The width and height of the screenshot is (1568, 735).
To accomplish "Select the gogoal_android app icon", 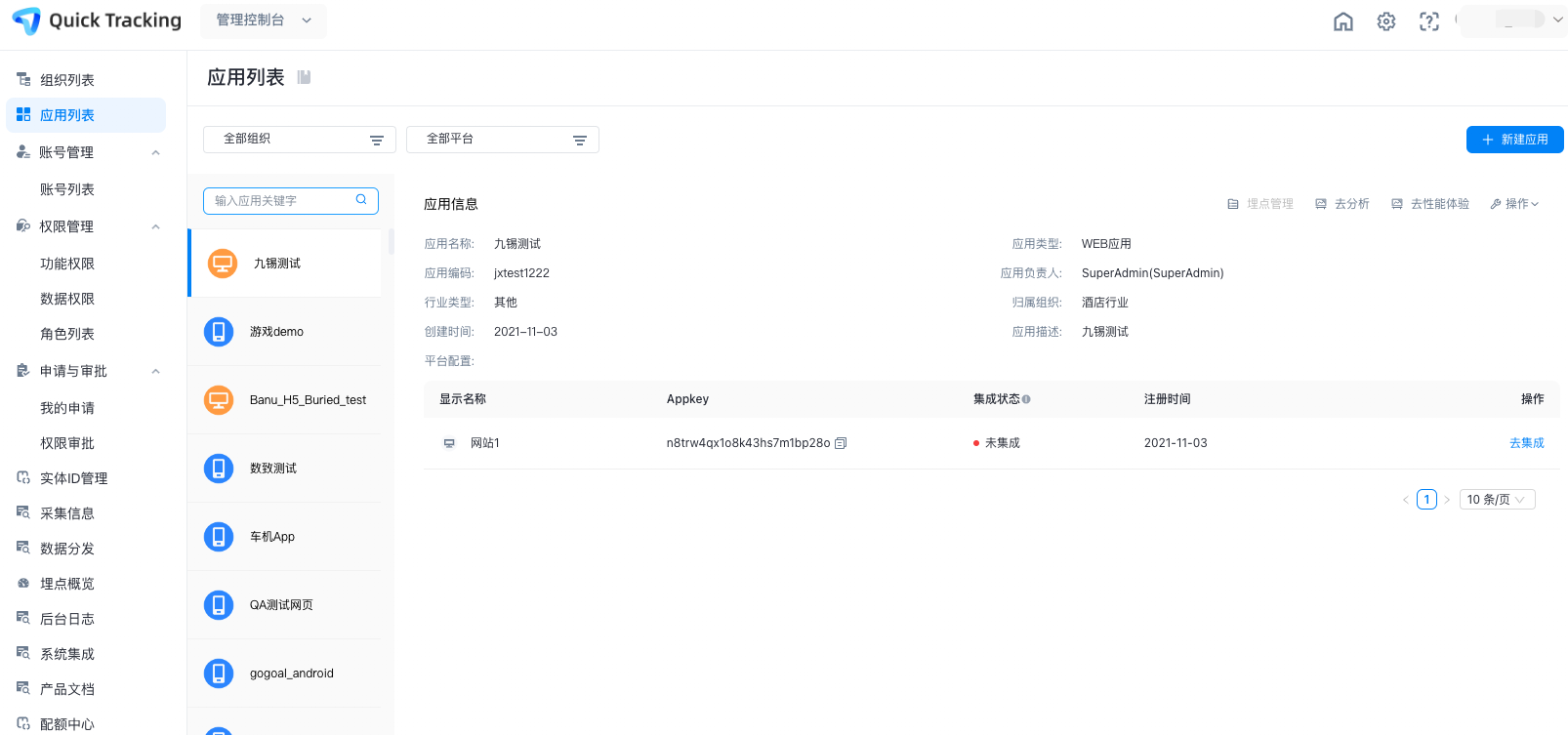I will (219, 674).
